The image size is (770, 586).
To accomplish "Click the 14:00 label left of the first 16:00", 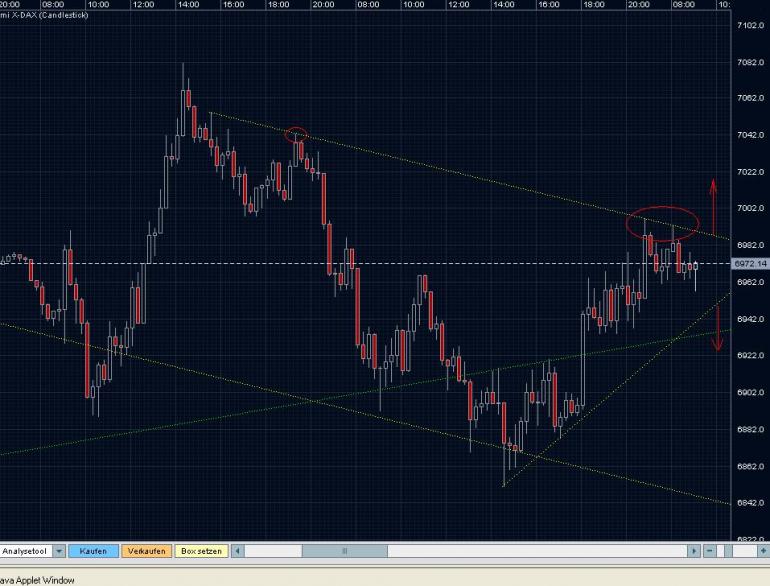I will click(189, 4).
